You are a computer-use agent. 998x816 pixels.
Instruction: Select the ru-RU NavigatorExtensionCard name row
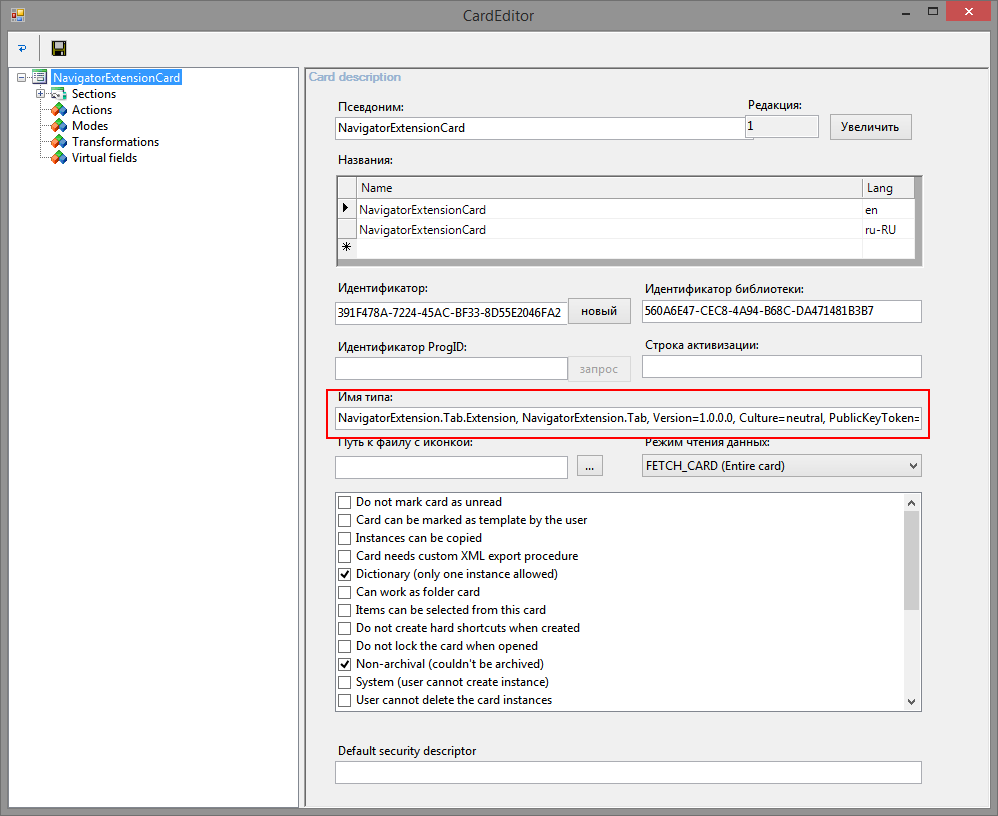[x=422, y=230]
